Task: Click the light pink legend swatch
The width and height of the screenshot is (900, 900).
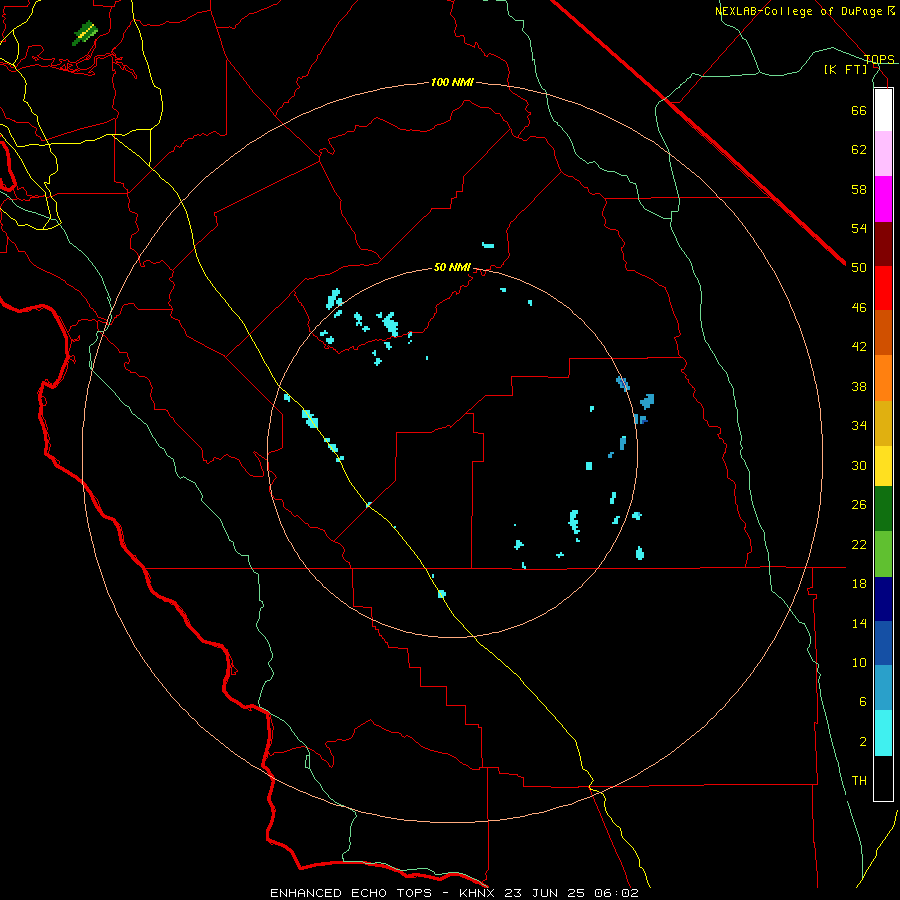Action: coord(883,153)
